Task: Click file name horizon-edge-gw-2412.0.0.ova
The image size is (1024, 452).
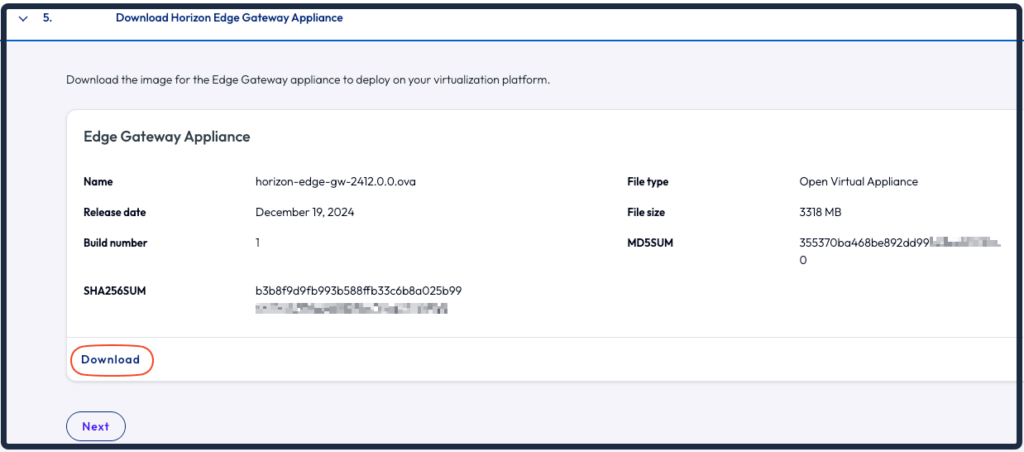Action: [x=336, y=182]
